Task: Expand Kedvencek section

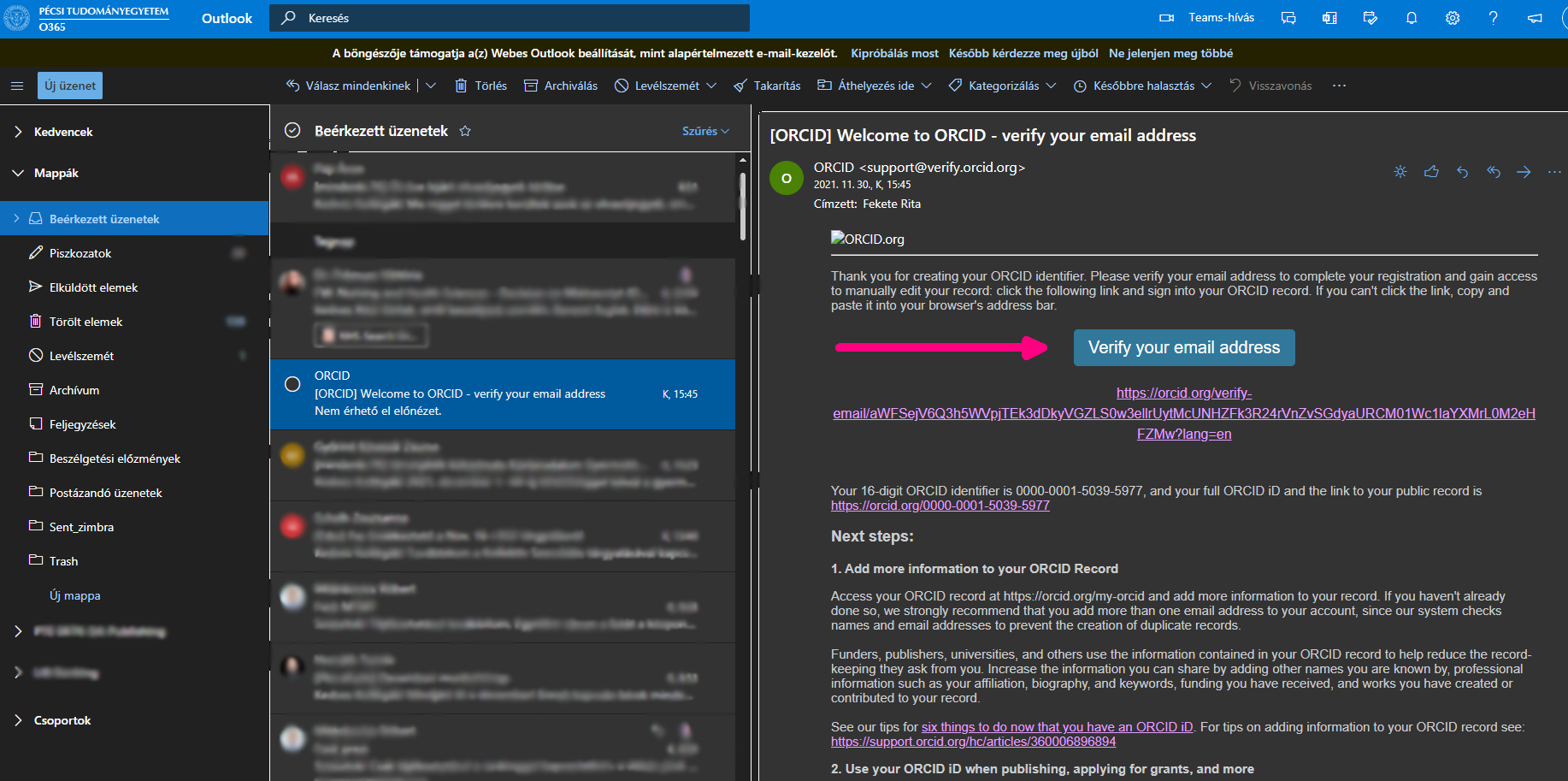Action: [x=18, y=132]
